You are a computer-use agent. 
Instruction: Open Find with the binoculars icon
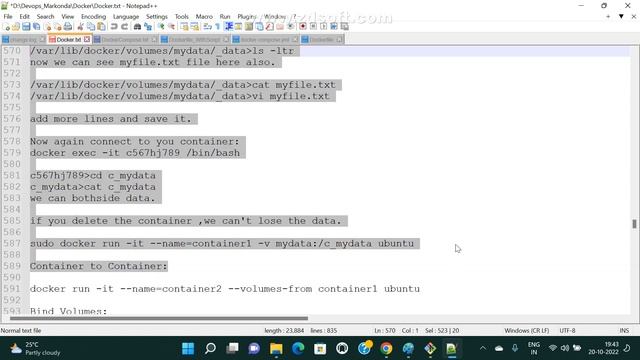tap(137, 27)
